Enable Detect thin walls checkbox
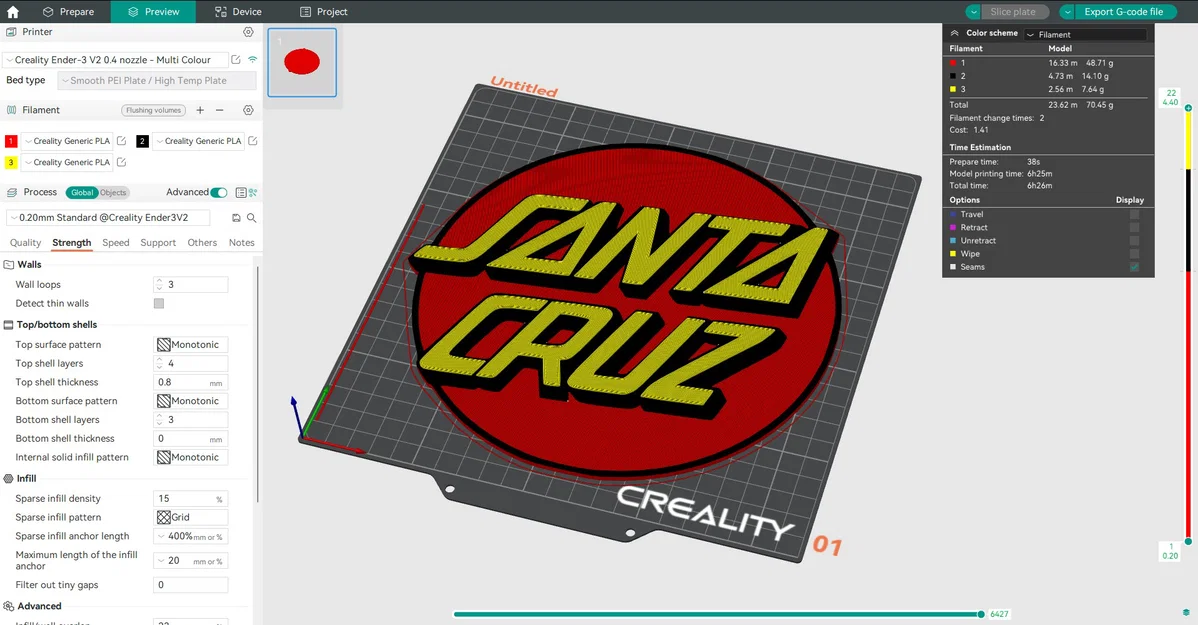1198x625 pixels. tap(159, 303)
